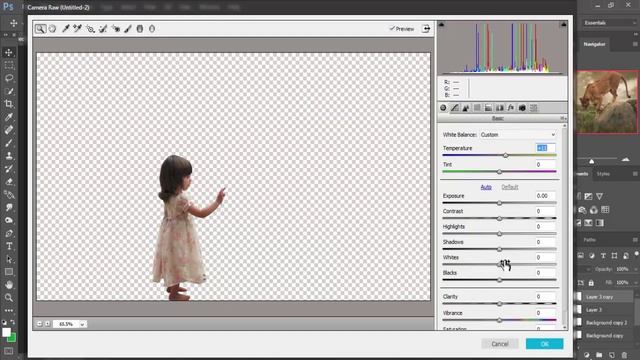Select Photoshop Type tool
The height and width of the screenshot is (360, 640).
tap(9, 246)
